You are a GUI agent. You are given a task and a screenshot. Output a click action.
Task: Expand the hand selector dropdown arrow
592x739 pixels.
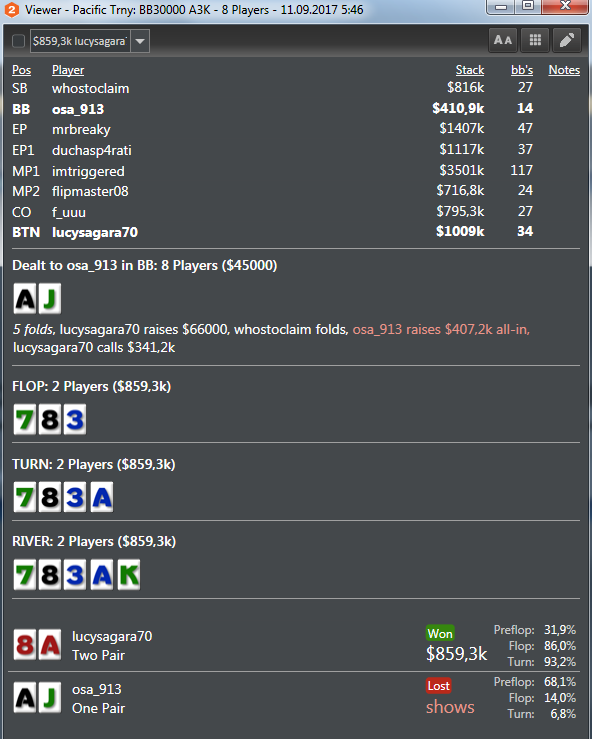click(x=140, y=41)
